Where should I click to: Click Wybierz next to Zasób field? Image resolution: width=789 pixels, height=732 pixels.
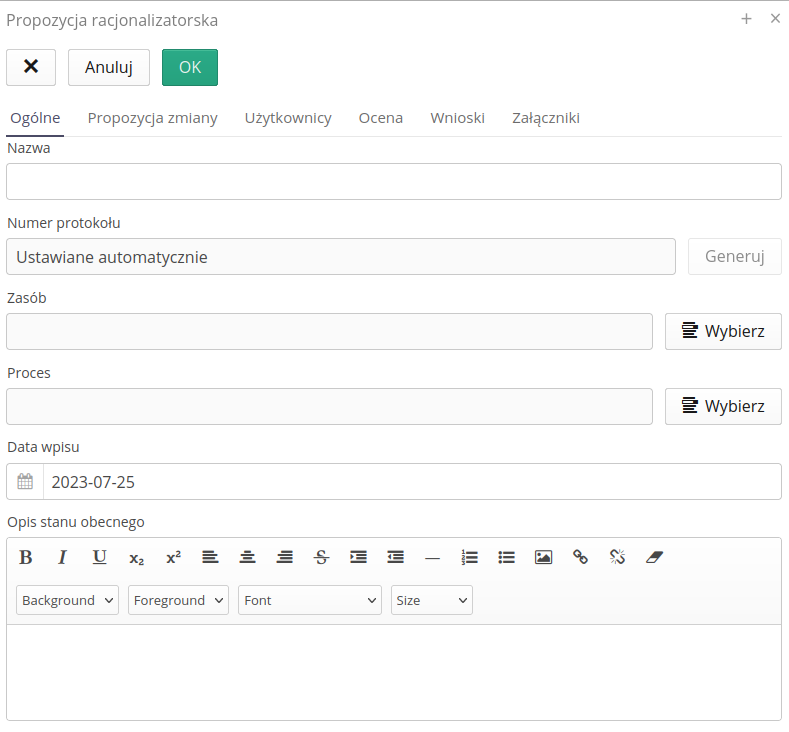click(723, 331)
